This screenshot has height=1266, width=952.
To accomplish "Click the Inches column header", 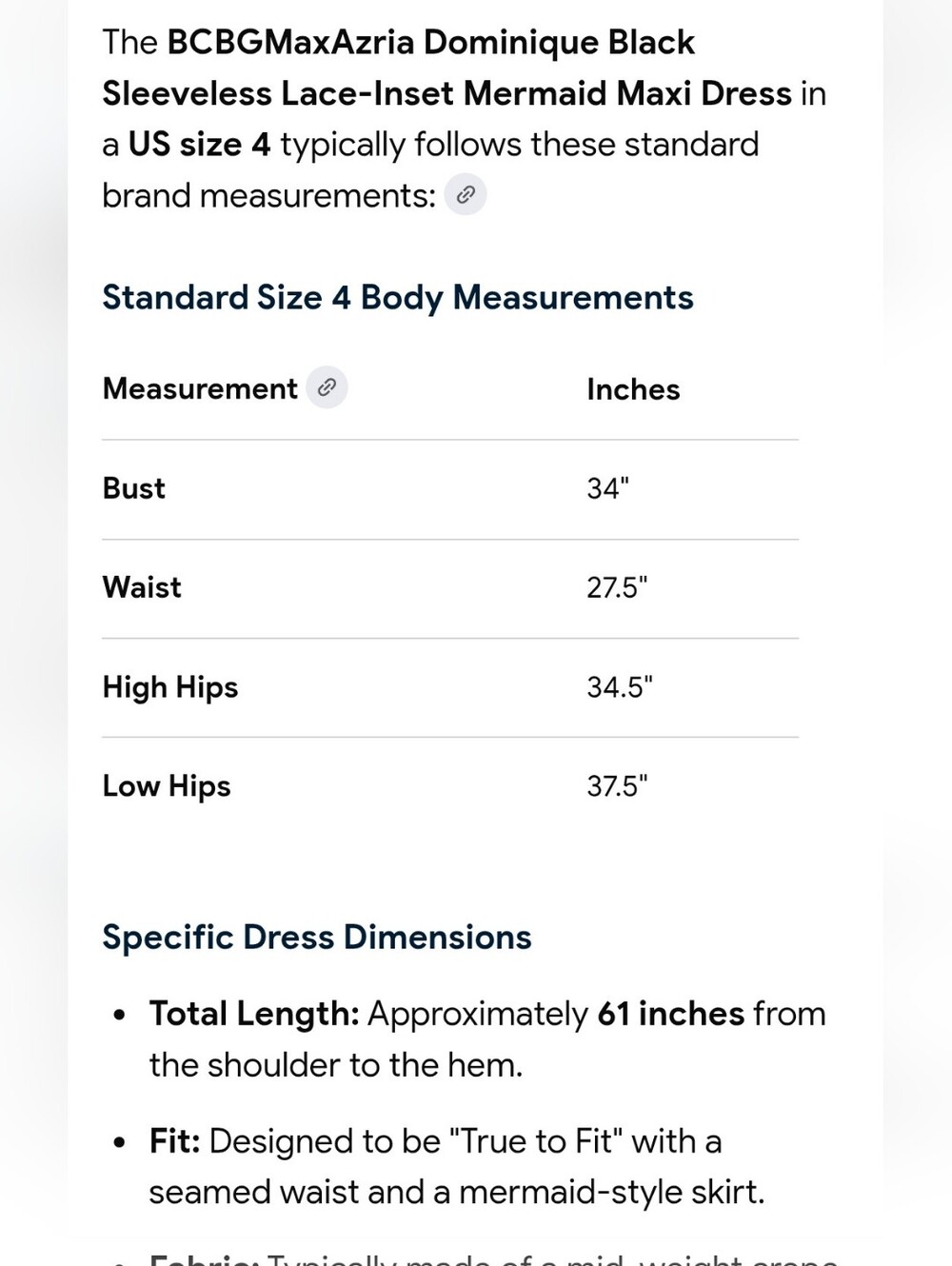I will coord(633,389).
